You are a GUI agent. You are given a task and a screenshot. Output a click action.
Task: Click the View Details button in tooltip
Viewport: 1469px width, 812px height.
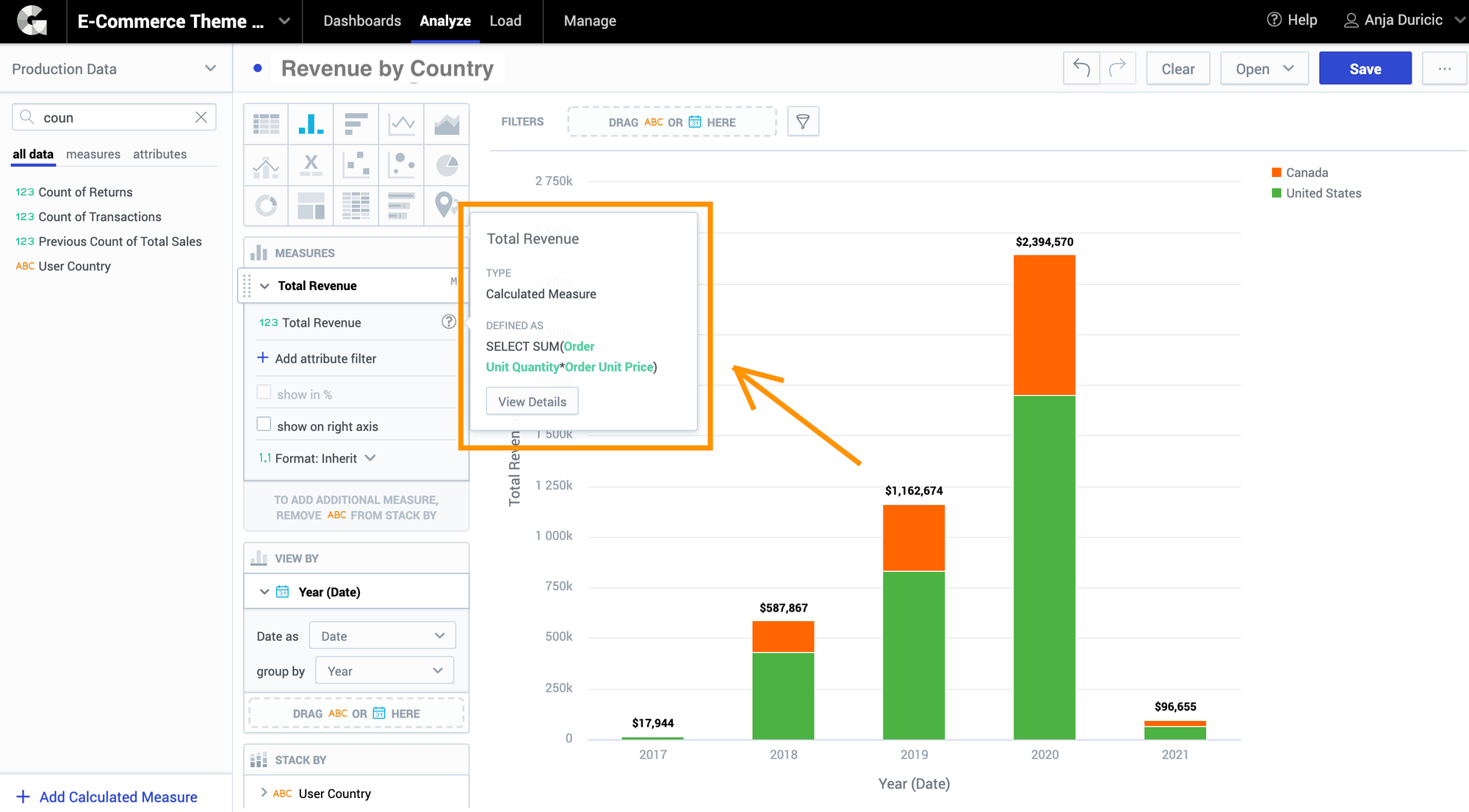click(532, 401)
